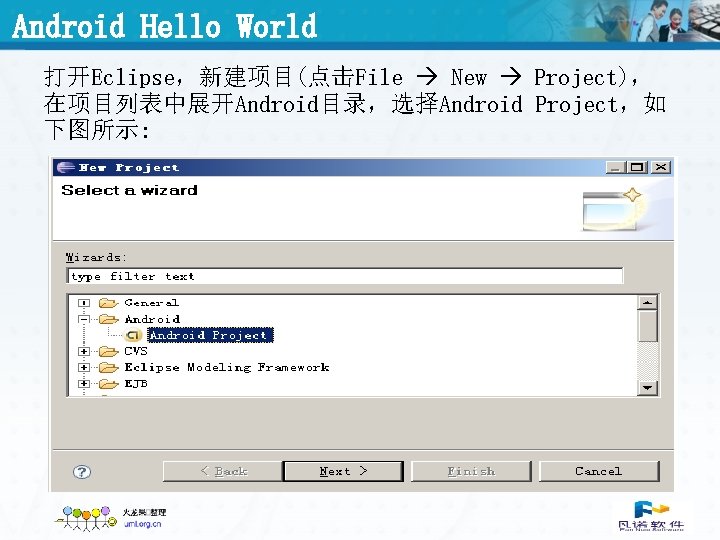Click the disabled Finish button
This screenshot has height=540, width=720.
pos(471,471)
